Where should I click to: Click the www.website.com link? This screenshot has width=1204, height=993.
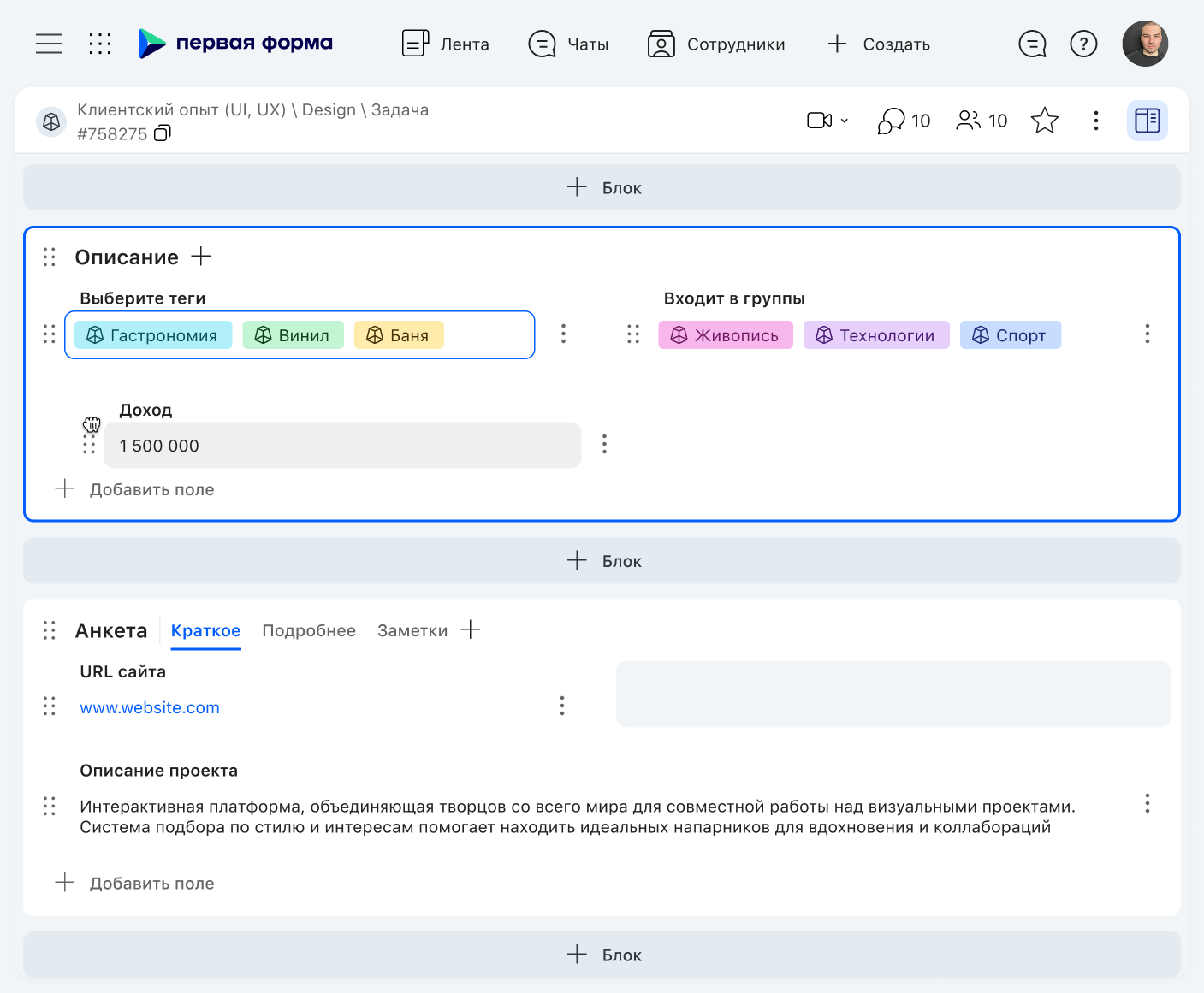click(x=150, y=707)
